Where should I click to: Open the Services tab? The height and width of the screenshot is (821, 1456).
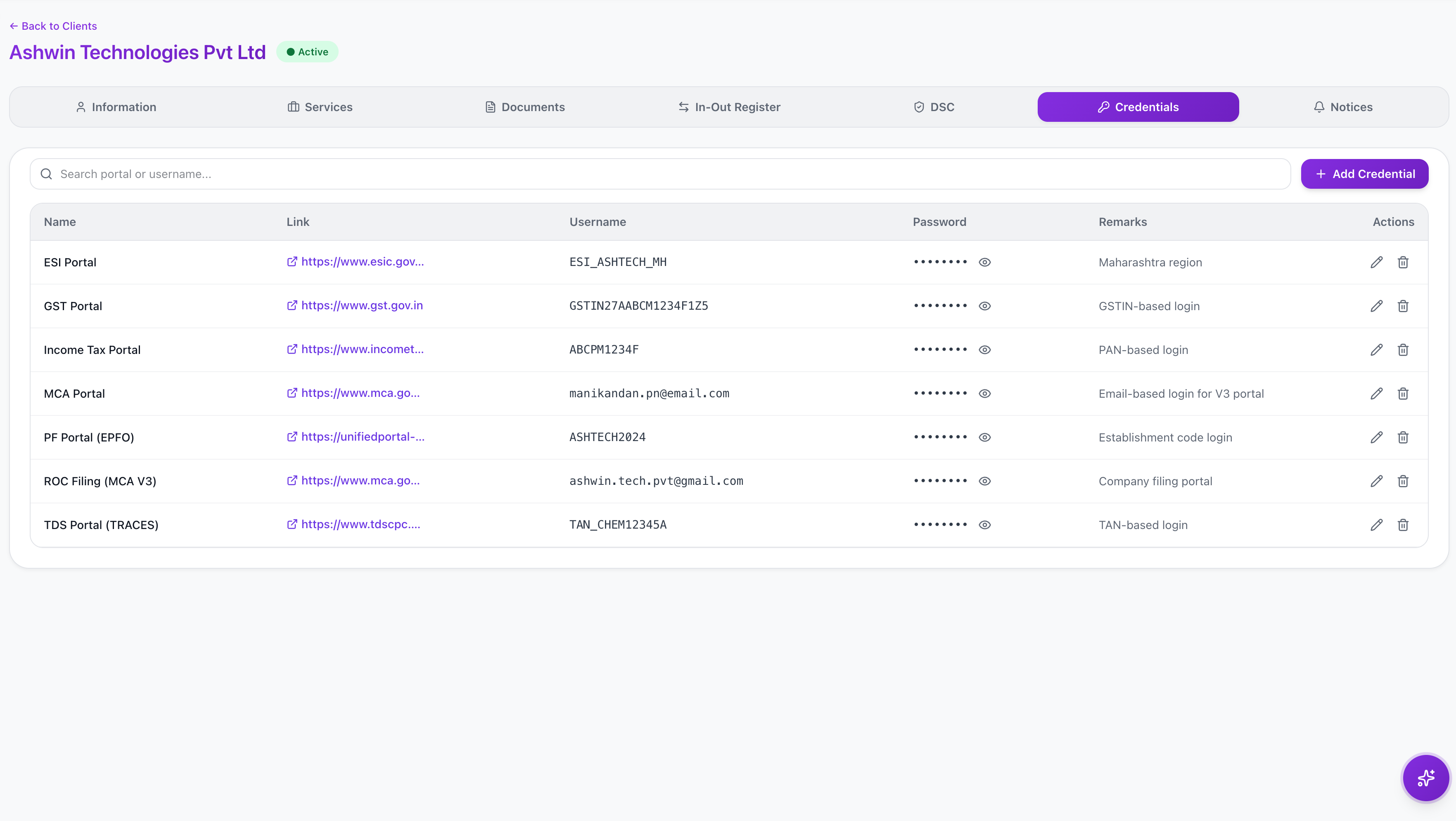320,107
